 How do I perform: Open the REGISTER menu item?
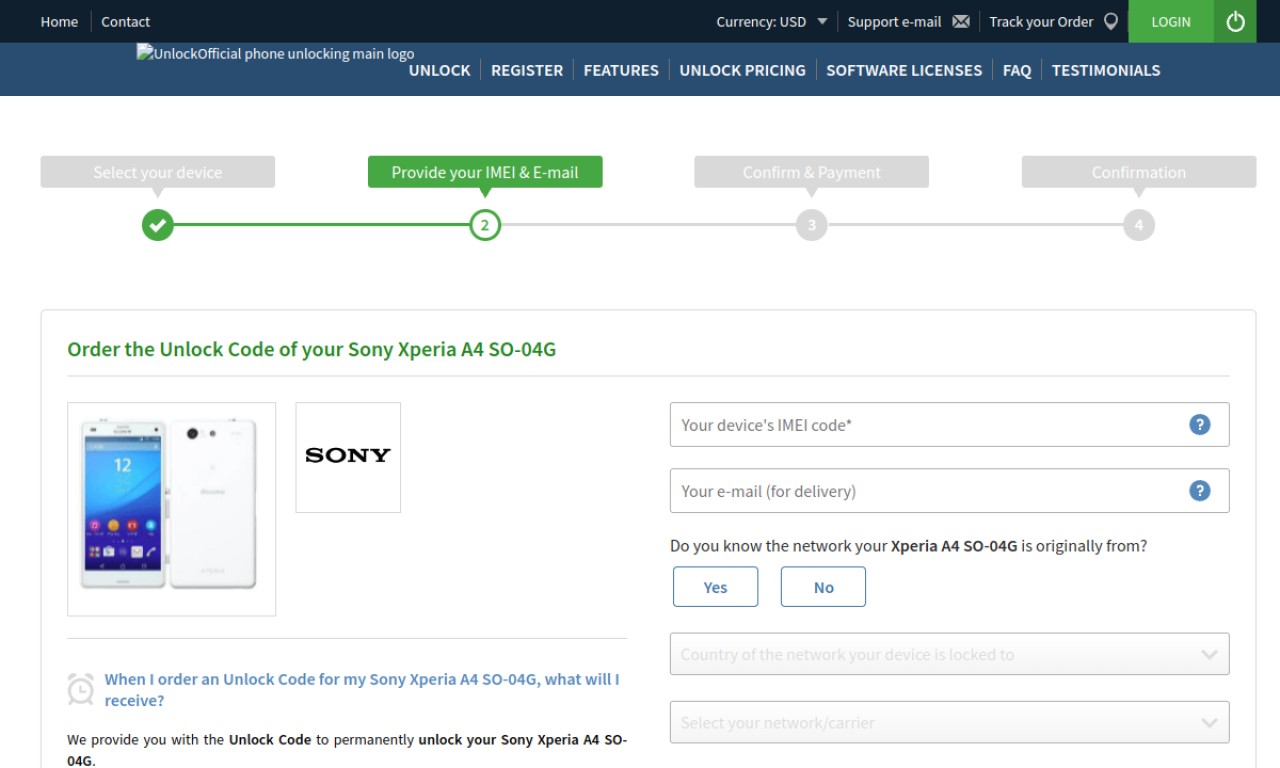point(527,70)
